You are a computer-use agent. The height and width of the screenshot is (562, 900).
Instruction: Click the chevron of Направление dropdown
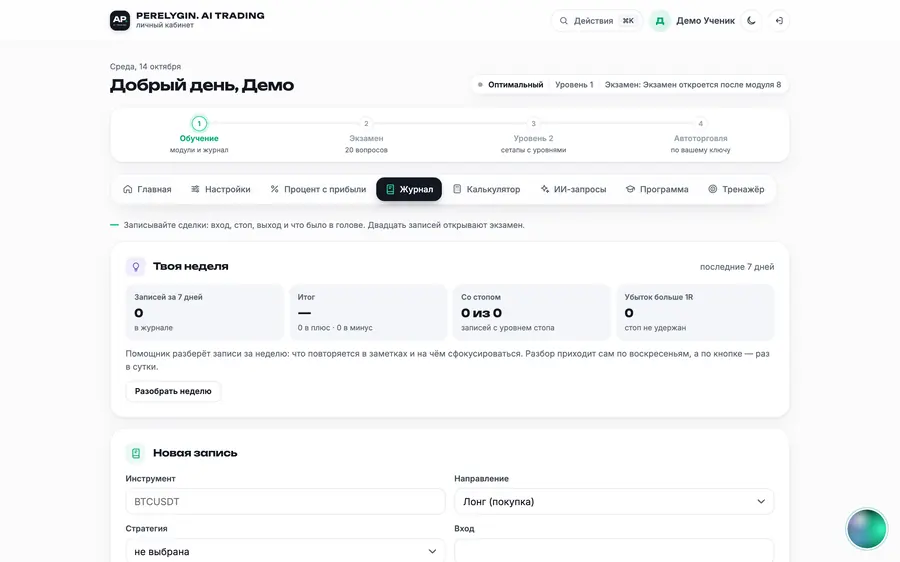pos(761,502)
